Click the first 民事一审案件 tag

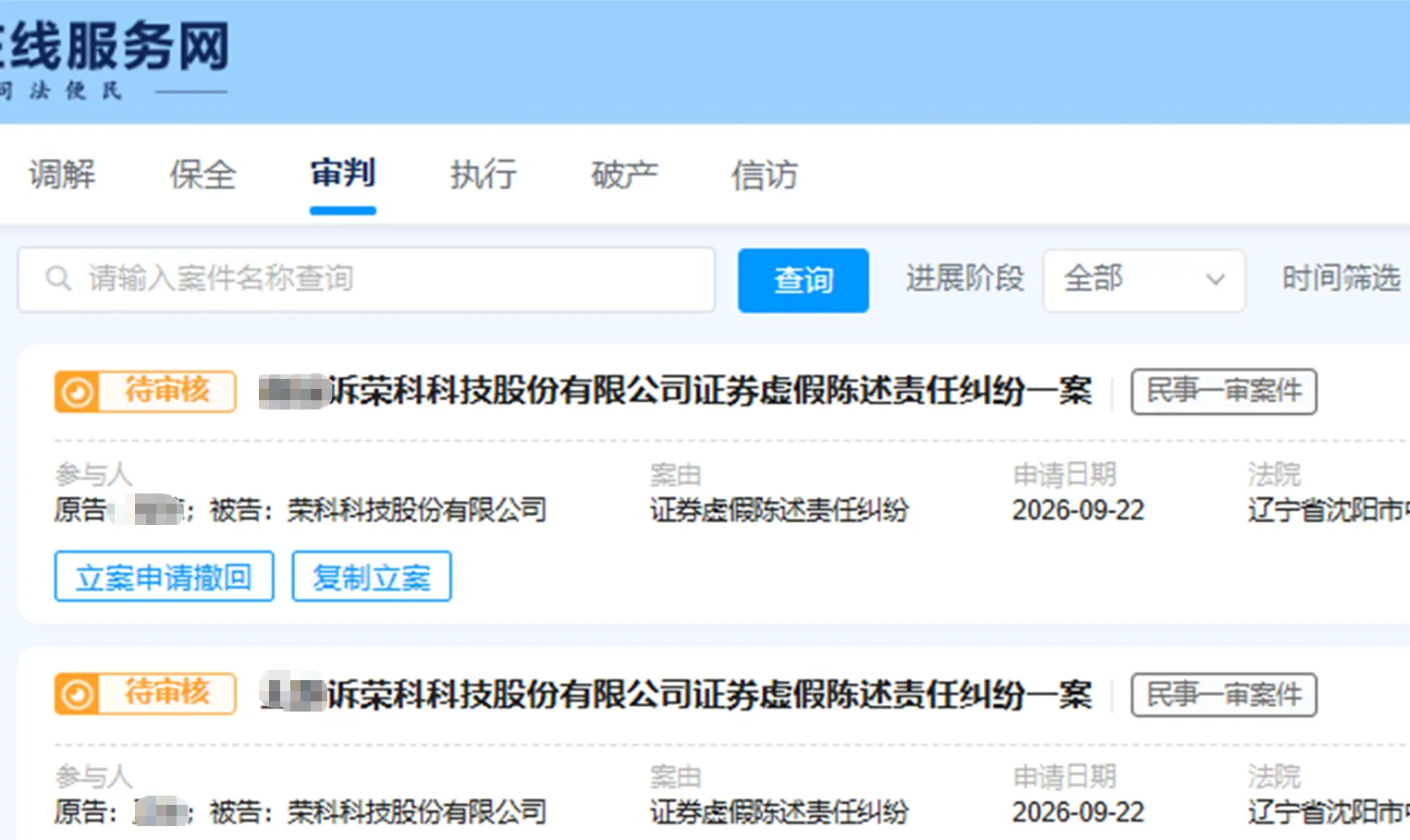coord(1224,392)
